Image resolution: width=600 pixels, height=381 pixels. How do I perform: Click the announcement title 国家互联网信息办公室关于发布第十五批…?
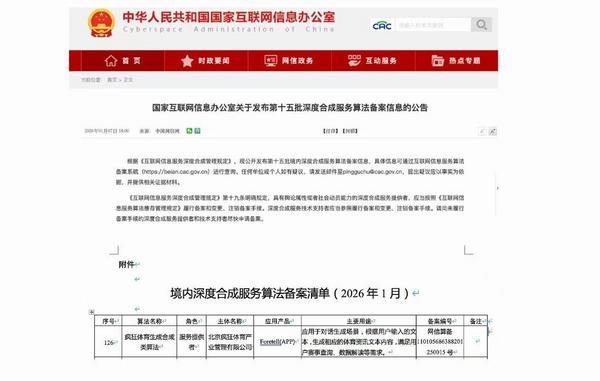pyautogui.click(x=290, y=108)
